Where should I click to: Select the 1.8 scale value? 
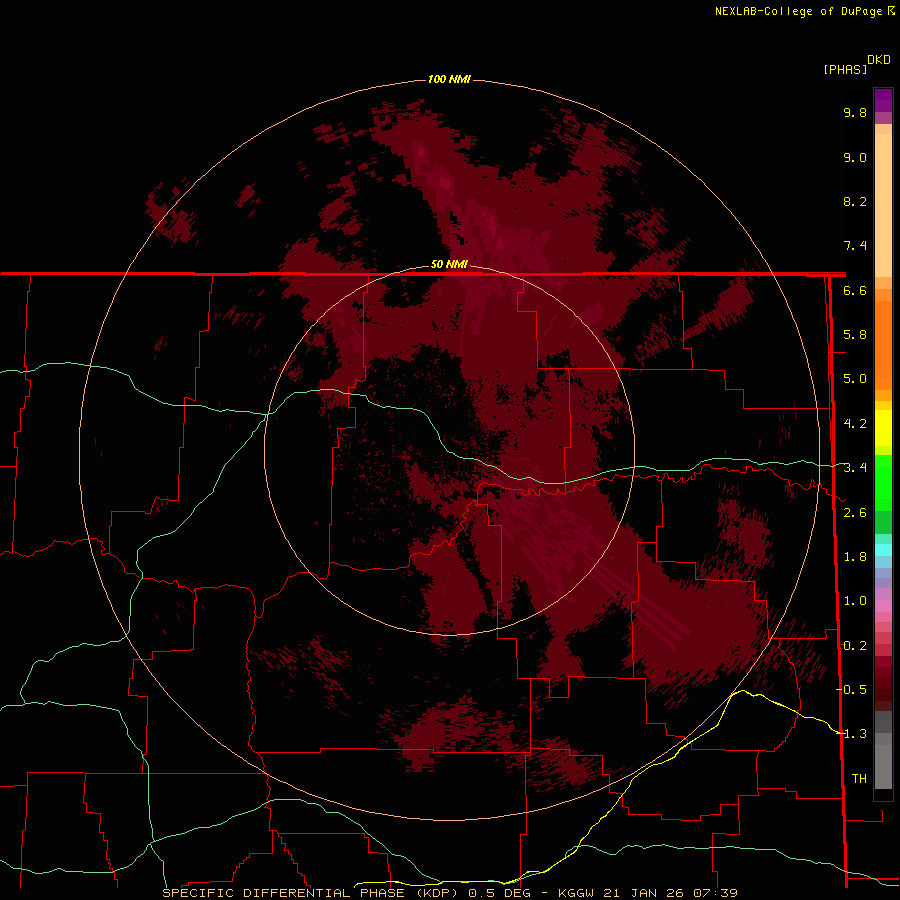(x=855, y=557)
